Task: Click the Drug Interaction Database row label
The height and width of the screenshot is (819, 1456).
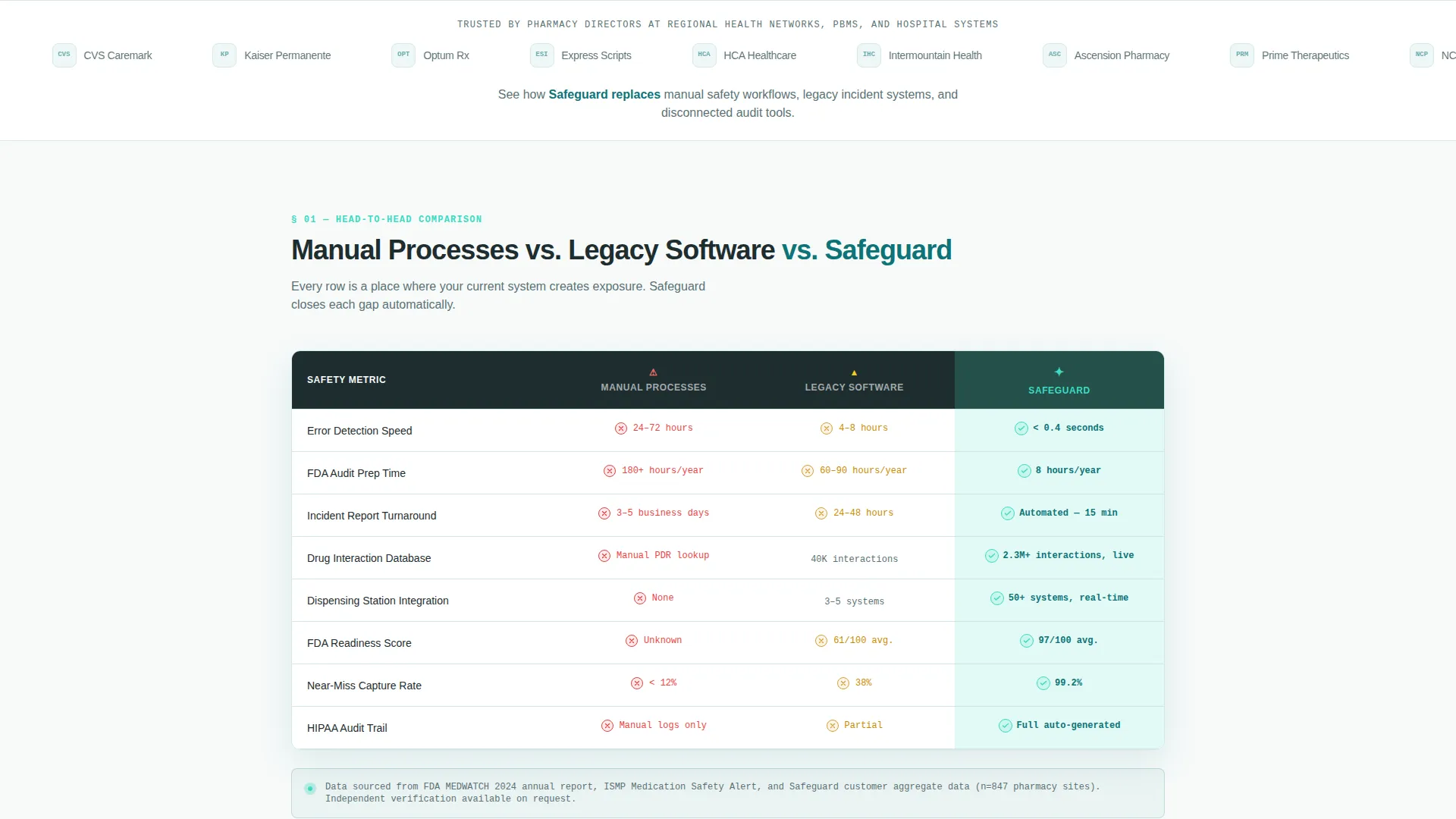Action: pyautogui.click(x=369, y=558)
